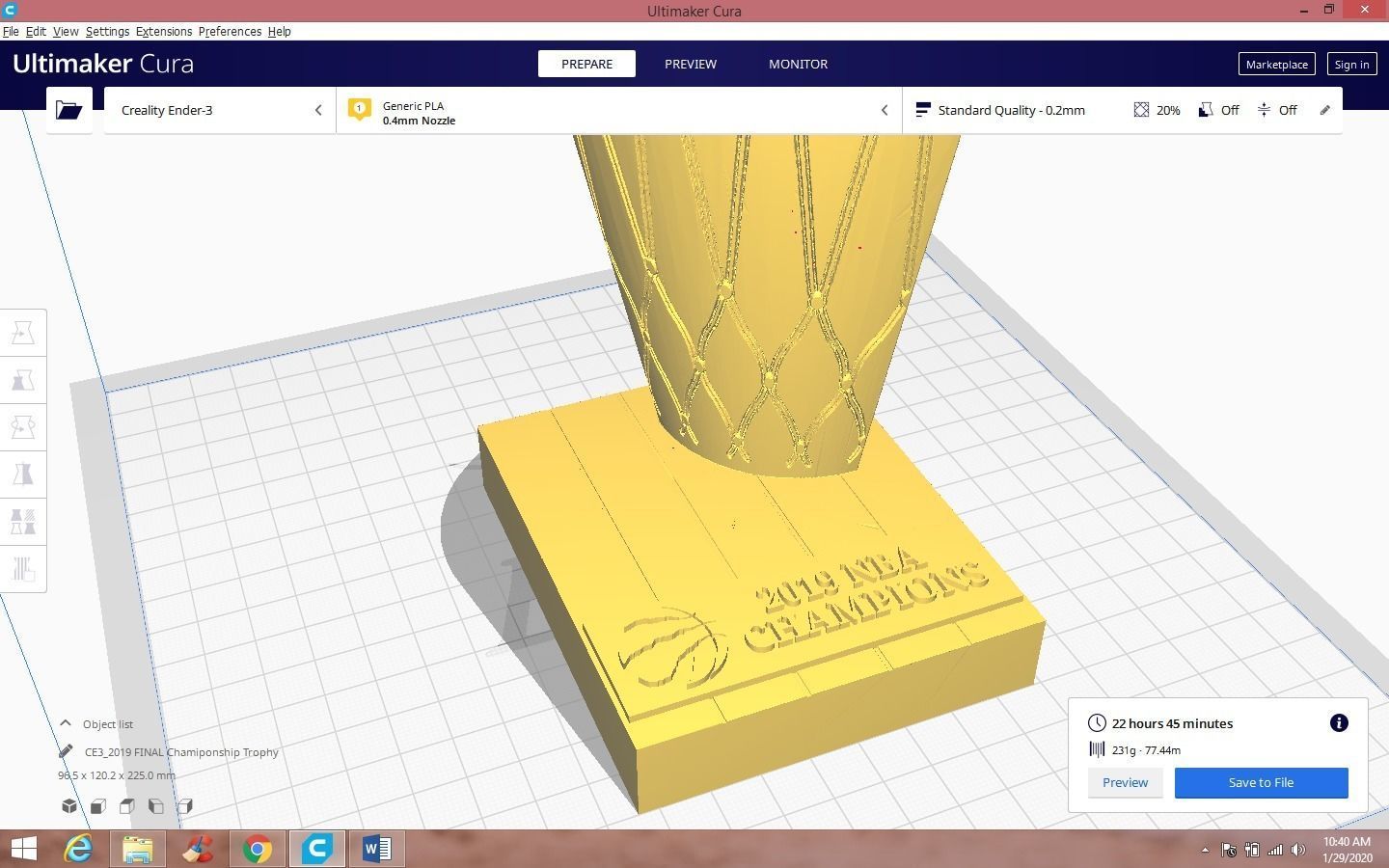Image resolution: width=1389 pixels, height=868 pixels.
Task: Open the File menu
Action: click(x=11, y=31)
